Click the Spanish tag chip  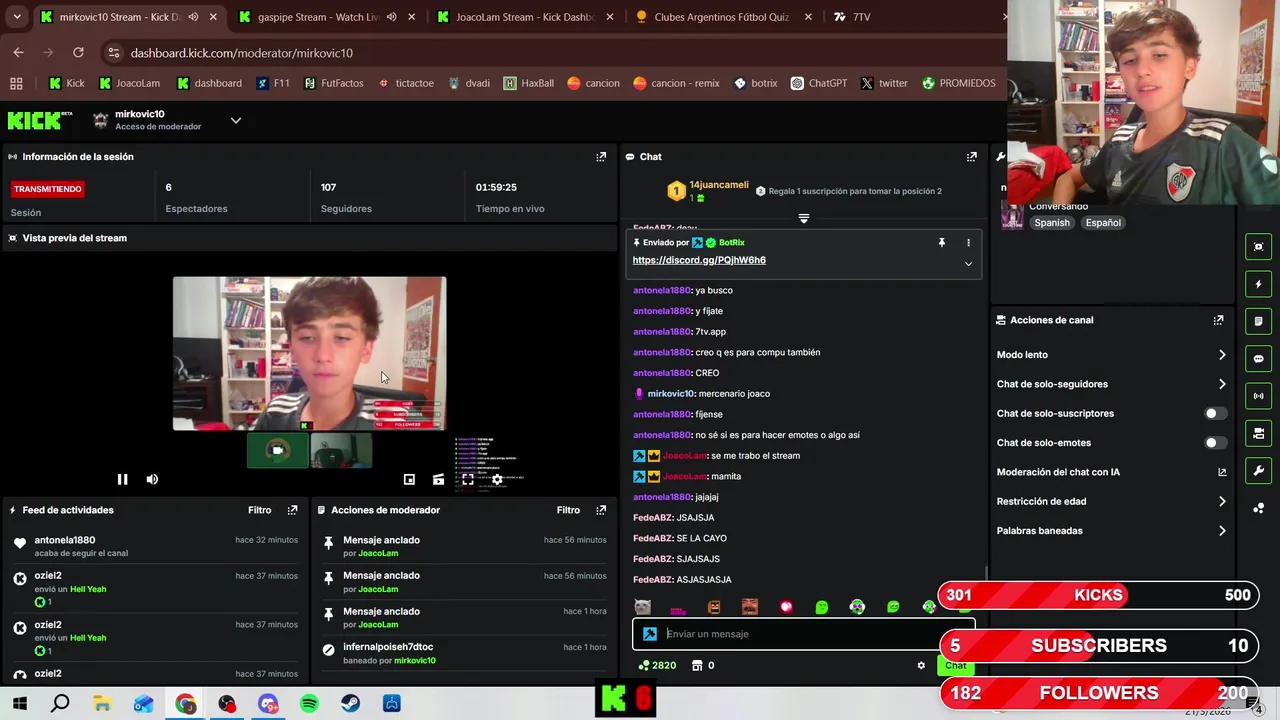click(x=1052, y=223)
